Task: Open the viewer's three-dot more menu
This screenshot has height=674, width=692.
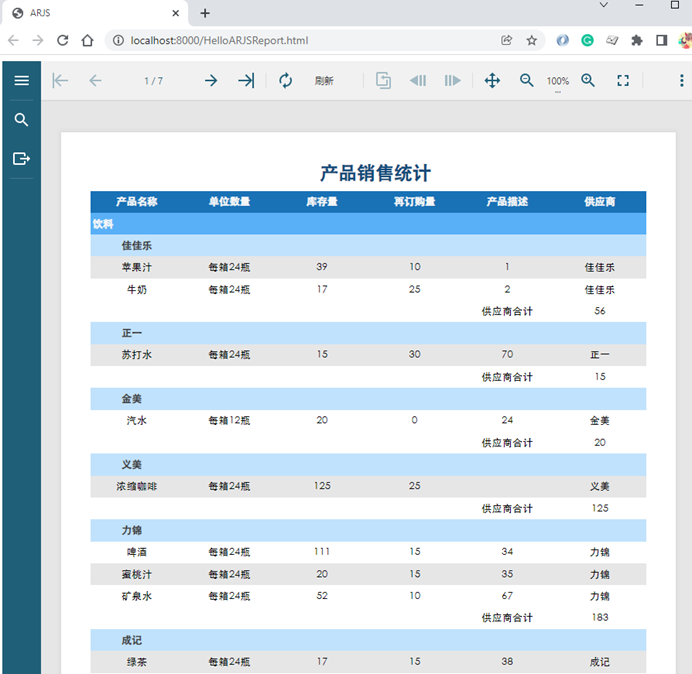Action: click(x=681, y=80)
